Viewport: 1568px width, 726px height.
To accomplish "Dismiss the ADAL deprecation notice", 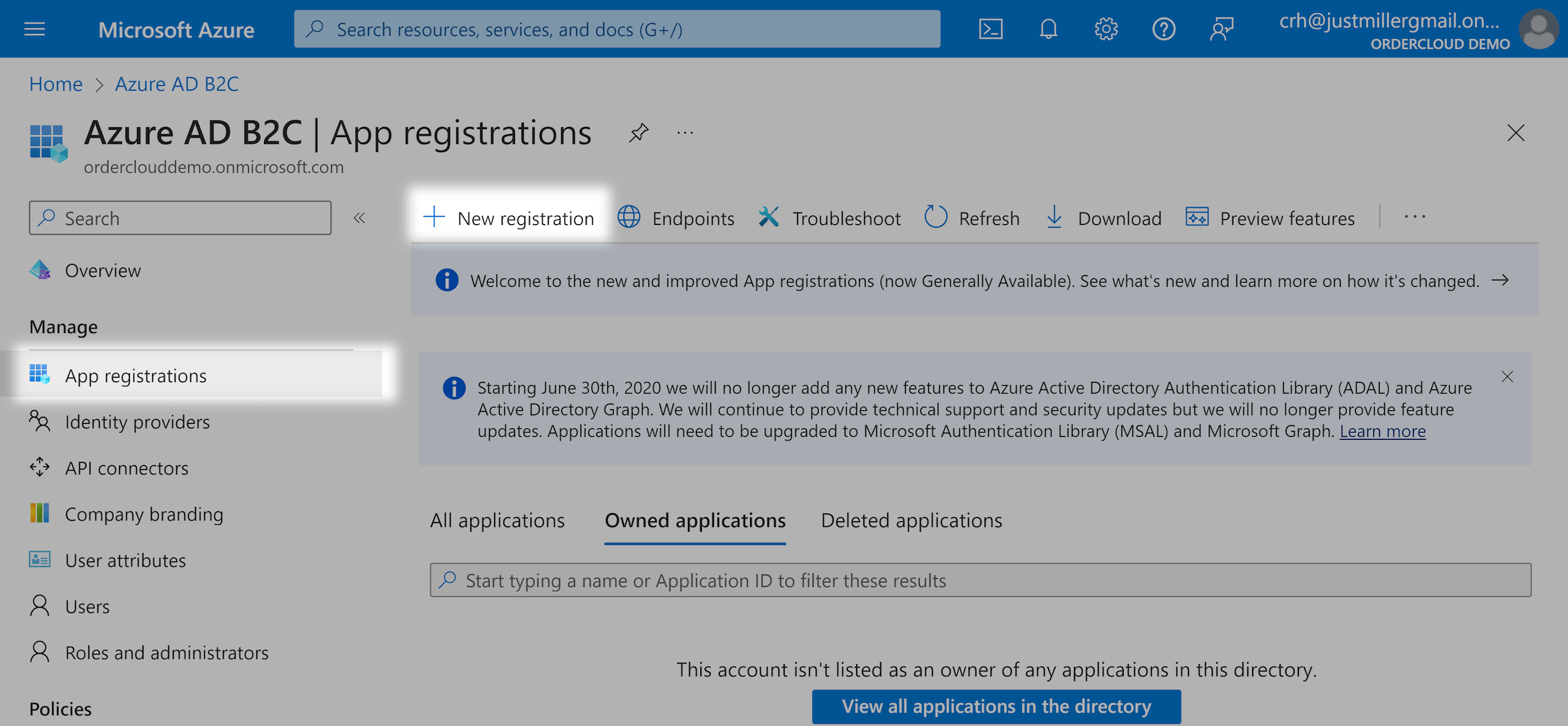I will coord(1507,377).
